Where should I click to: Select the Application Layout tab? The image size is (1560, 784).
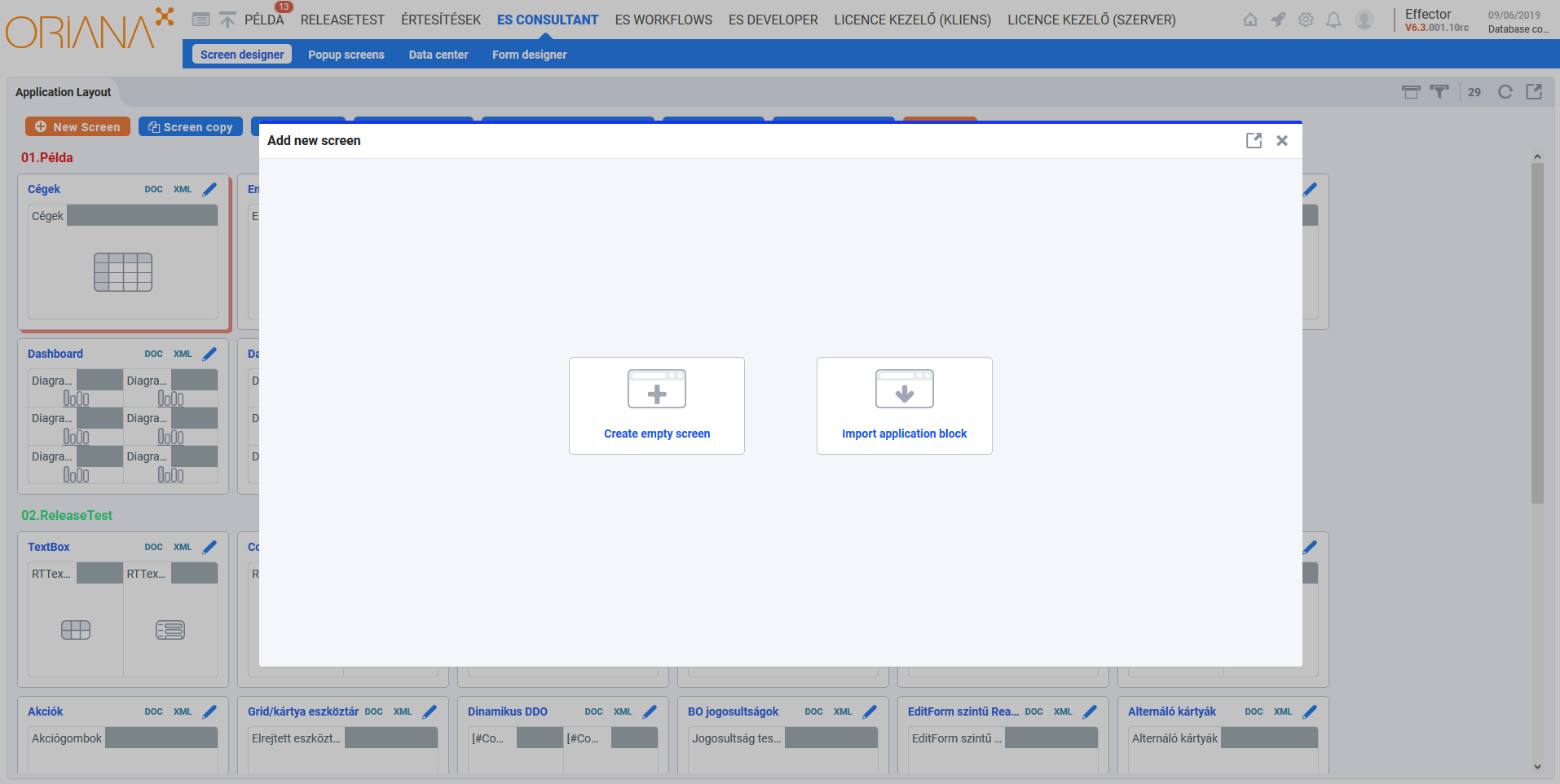(x=64, y=92)
